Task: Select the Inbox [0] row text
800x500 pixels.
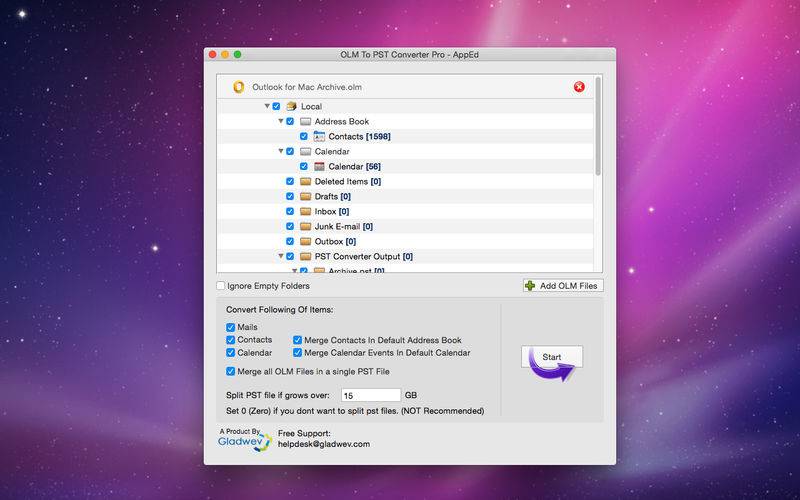Action: coord(332,211)
